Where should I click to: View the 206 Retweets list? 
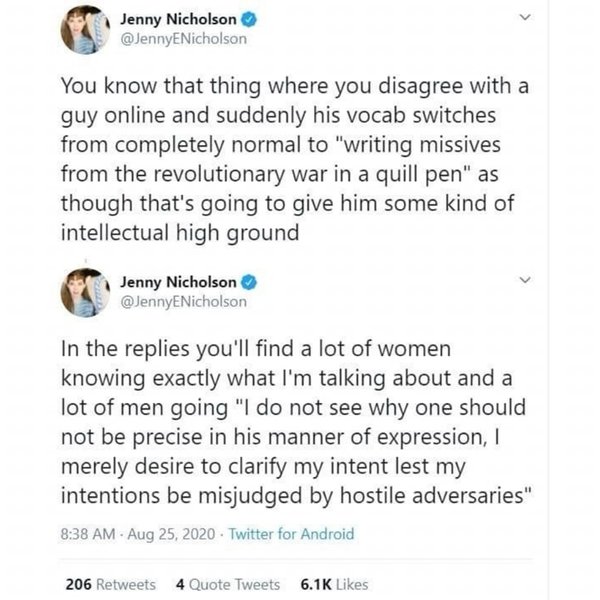pyautogui.click(x=109, y=583)
